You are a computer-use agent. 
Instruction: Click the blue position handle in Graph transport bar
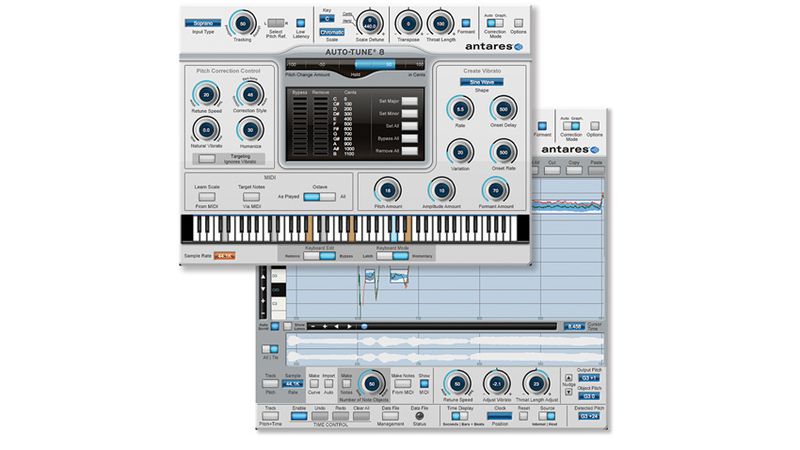point(364,326)
